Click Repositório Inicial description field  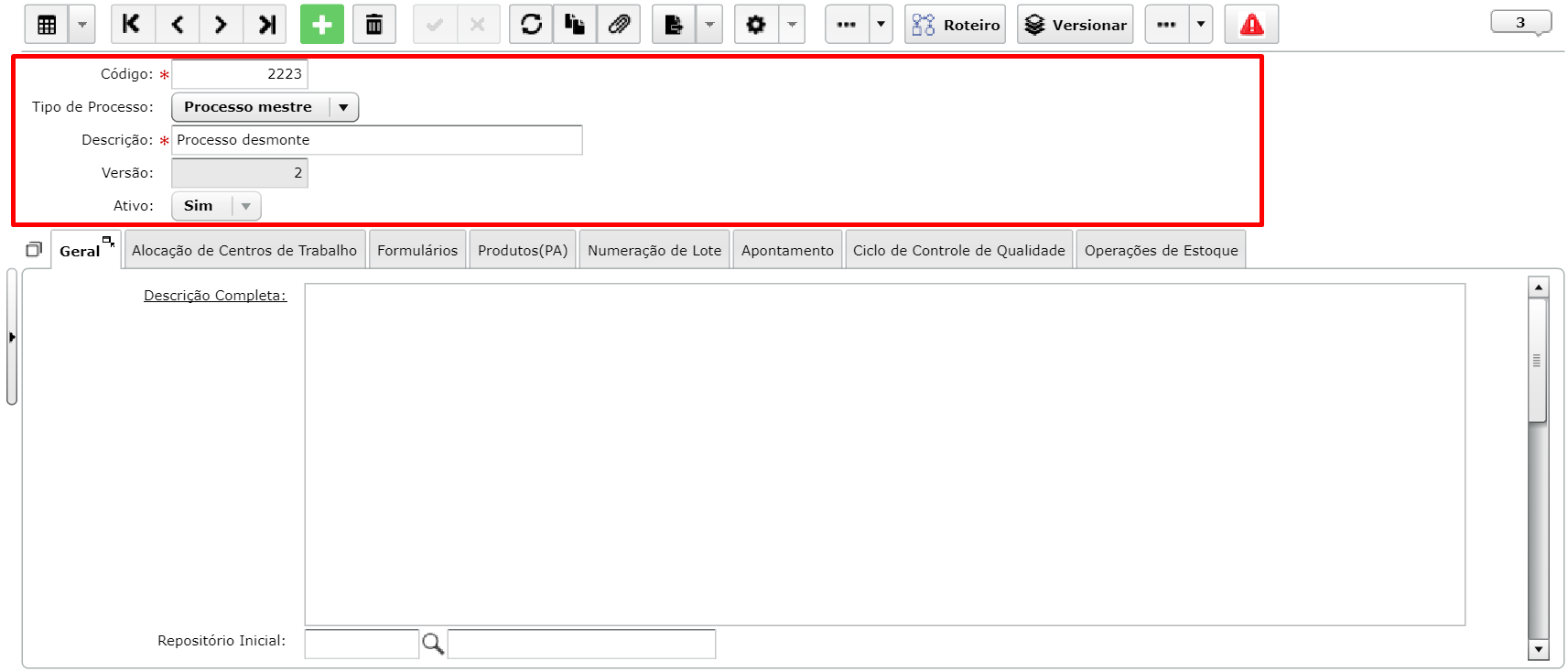[581, 644]
